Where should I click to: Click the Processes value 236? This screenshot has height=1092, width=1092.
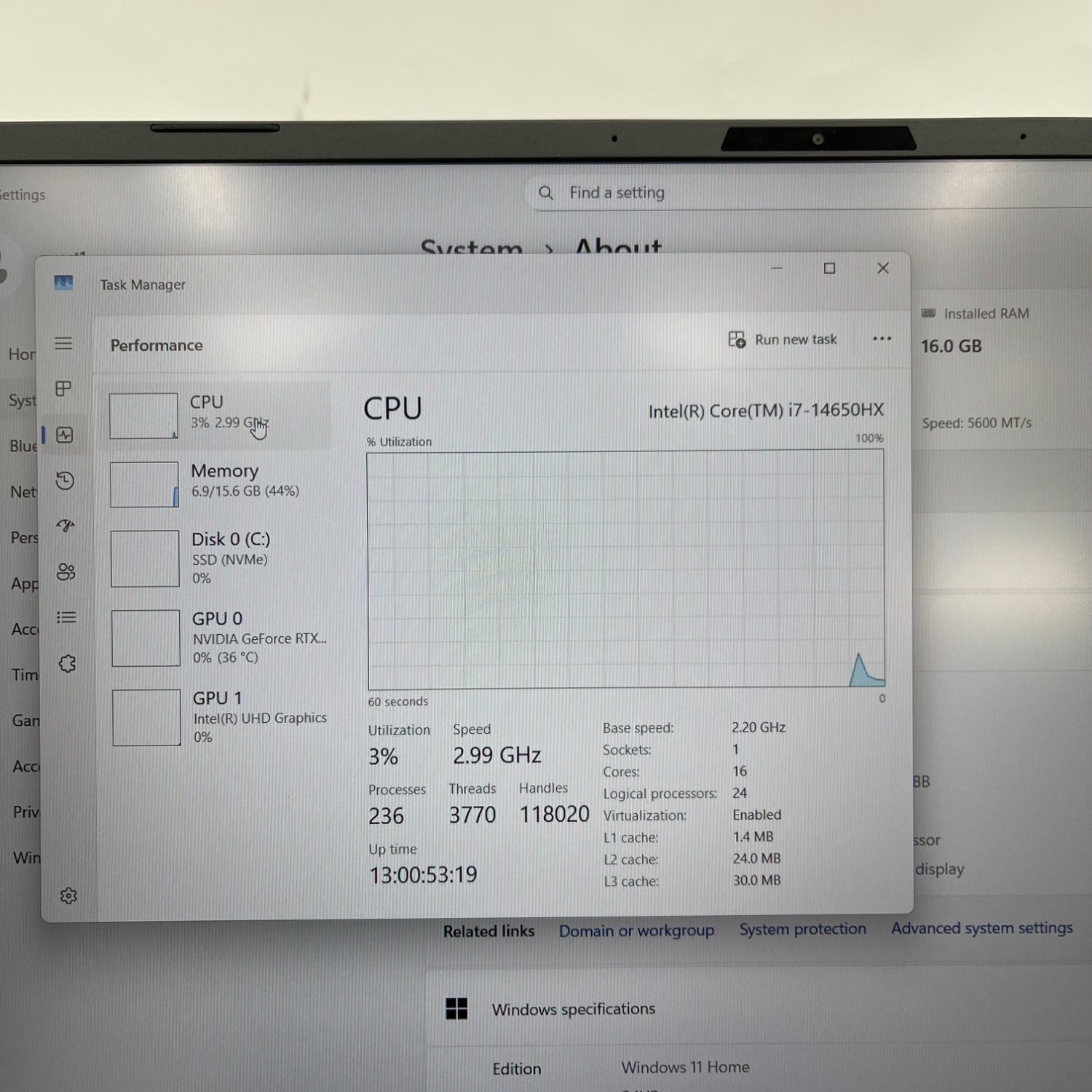tap(386, 815)
